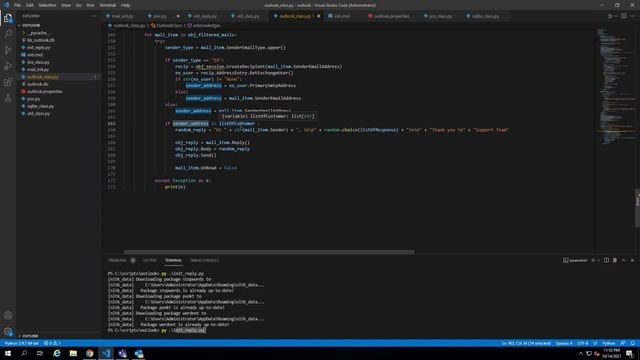Switch to the OUTPUT panel tab

click(149, 260)
